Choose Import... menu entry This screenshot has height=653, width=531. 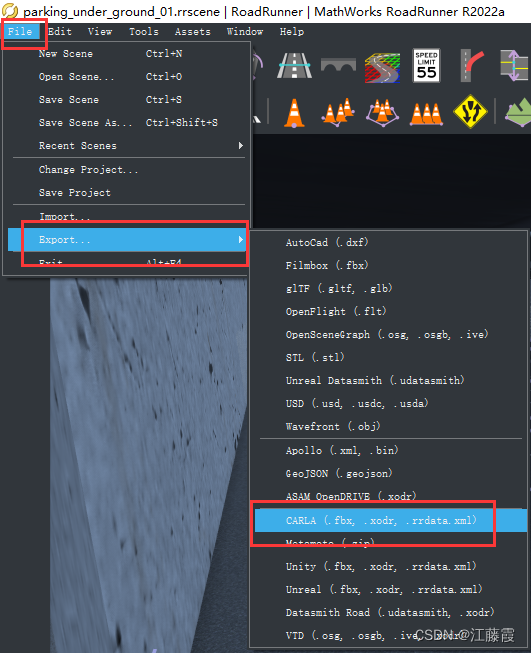127,217
